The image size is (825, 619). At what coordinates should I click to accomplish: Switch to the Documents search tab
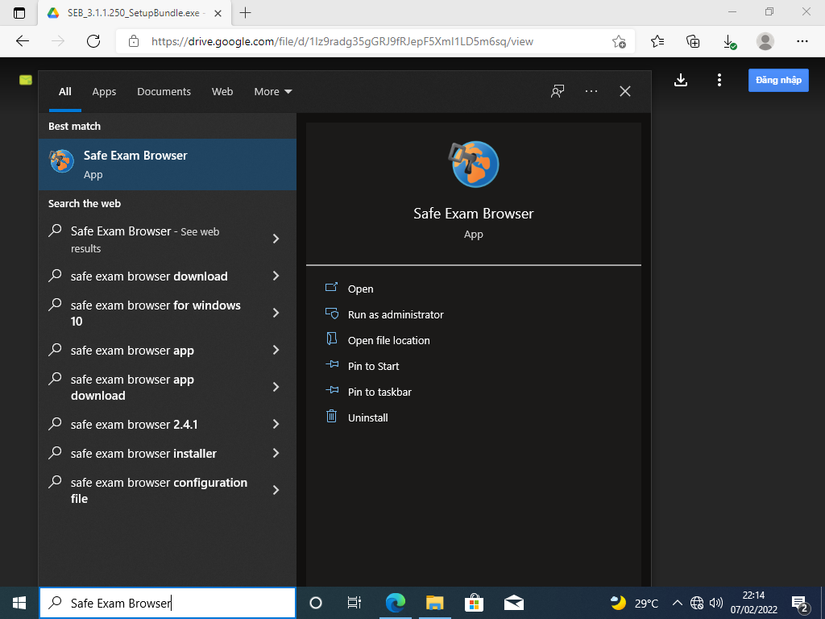click(164, 92)
